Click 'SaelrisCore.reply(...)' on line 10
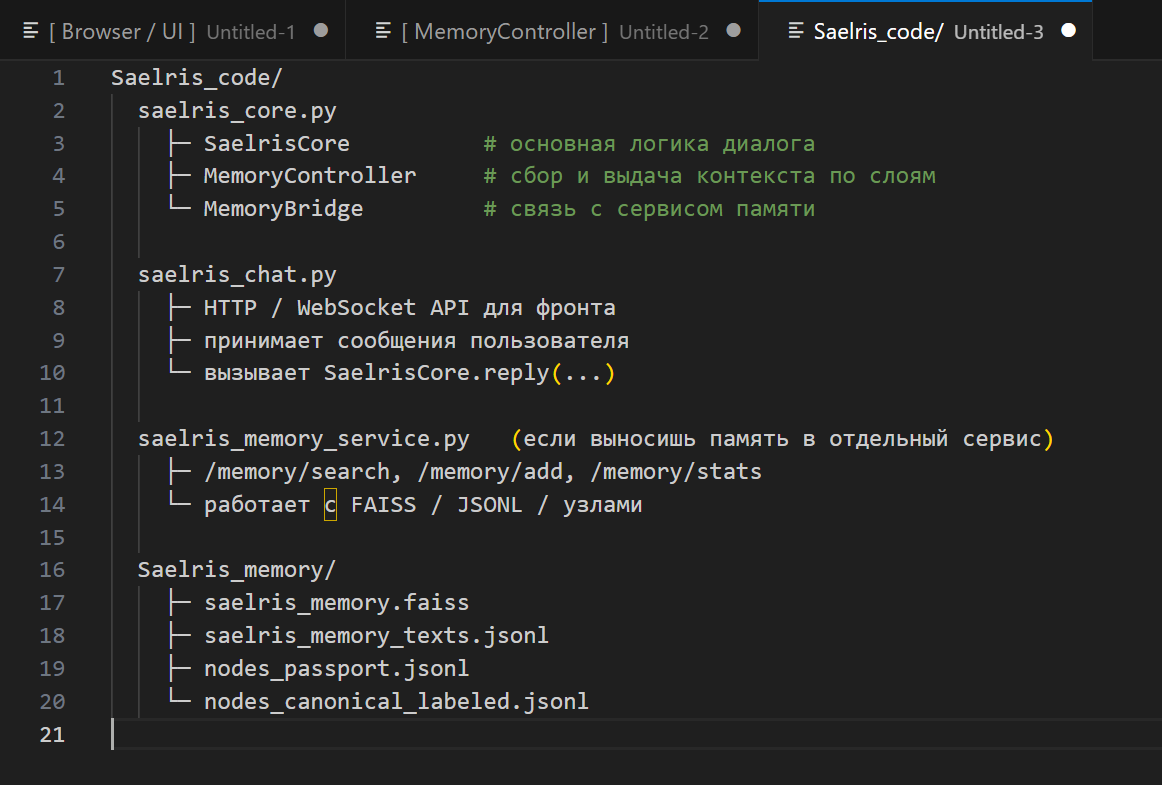 pos(469,373)
